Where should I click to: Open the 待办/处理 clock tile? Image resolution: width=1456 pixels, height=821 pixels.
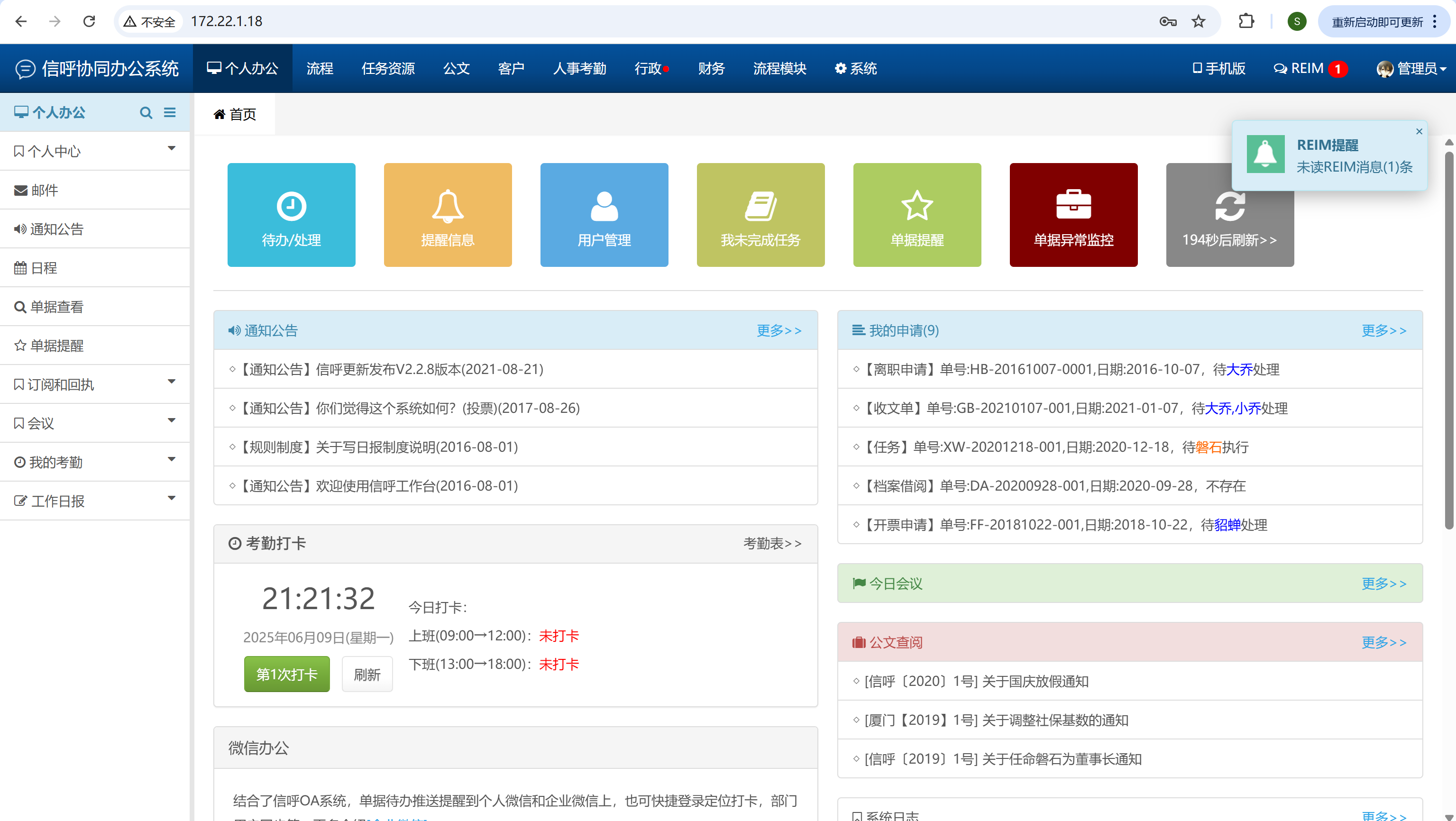[291, 215]
